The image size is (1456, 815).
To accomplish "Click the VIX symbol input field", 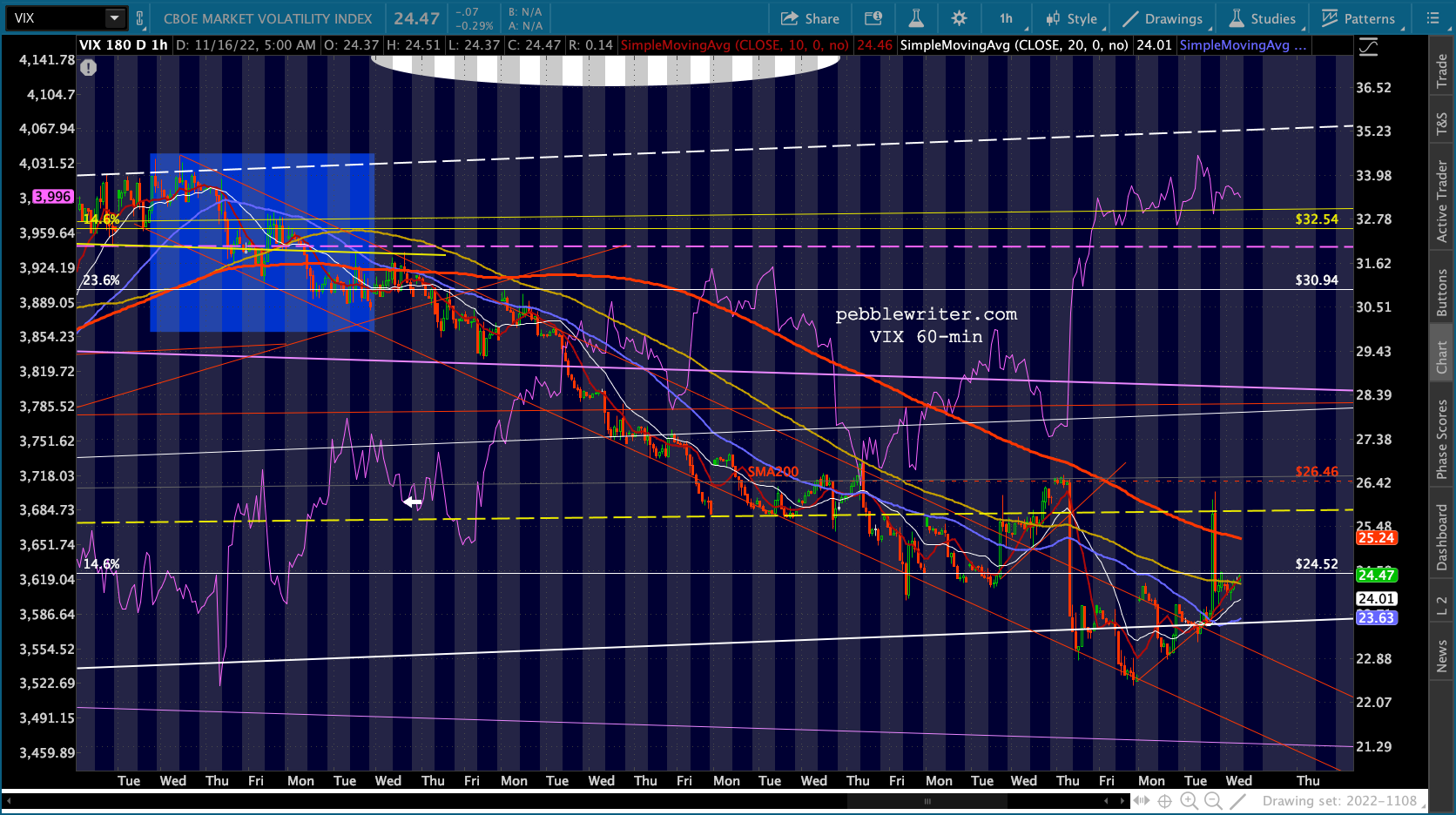I will coord(57,18).
